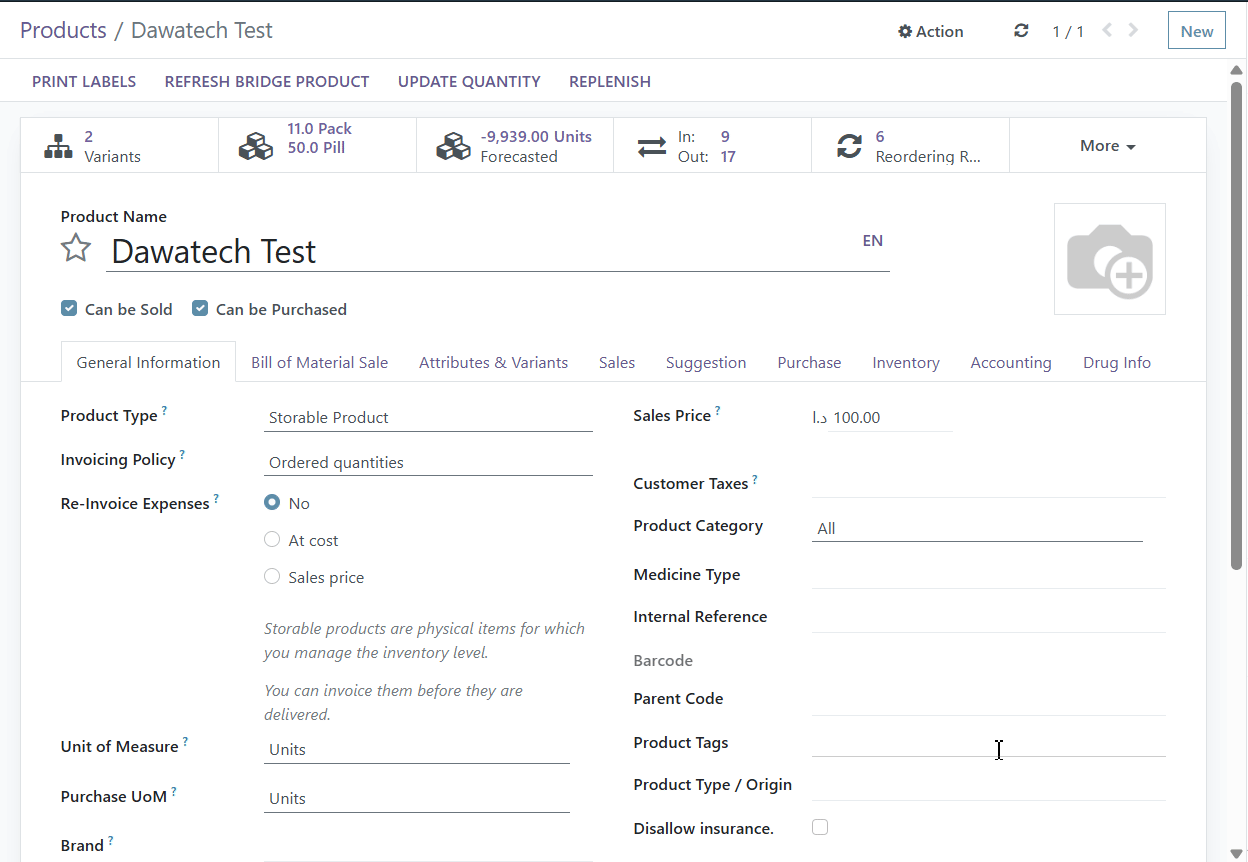Go to previous record arrow

[x=1107, y=30]
